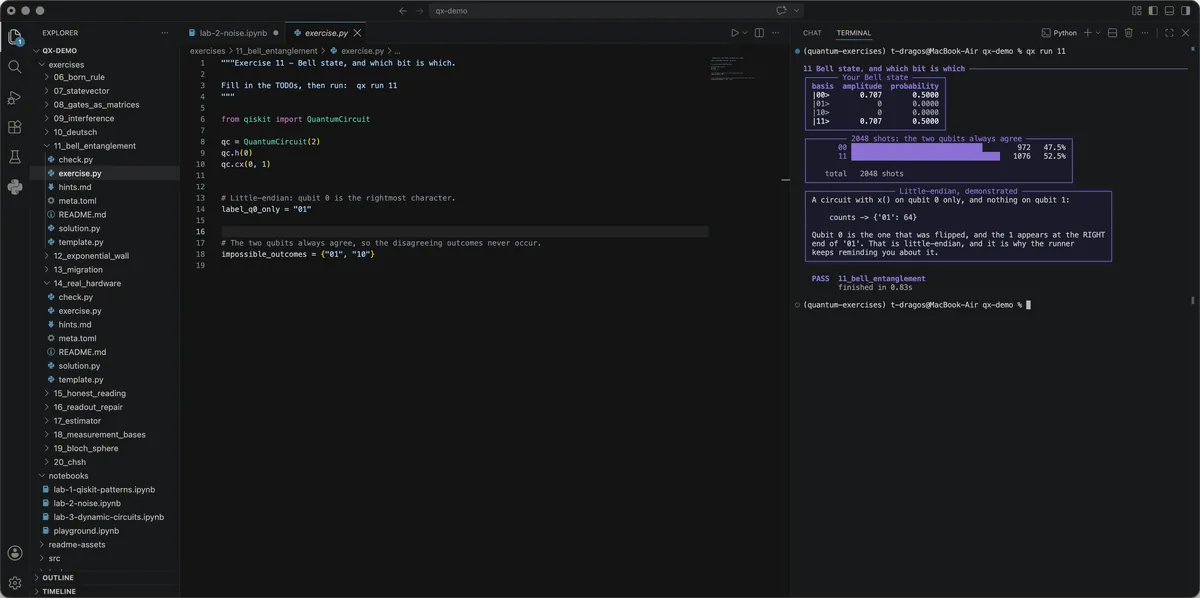
Task: Close the terminal panel
Action: 1186,33
